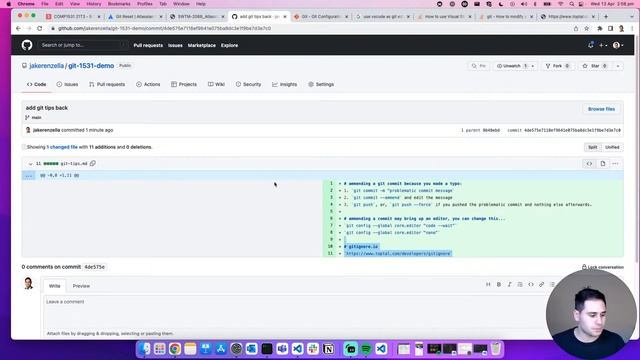Open Marketplace in top navigation
640x360 pixels.
(x=202, y=45)
